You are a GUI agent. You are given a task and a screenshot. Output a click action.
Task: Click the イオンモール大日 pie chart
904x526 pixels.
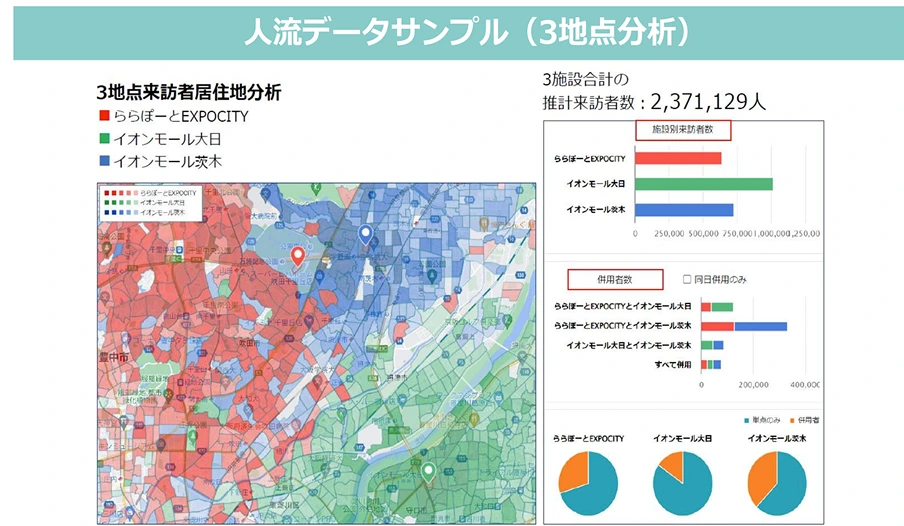point(683,483)
